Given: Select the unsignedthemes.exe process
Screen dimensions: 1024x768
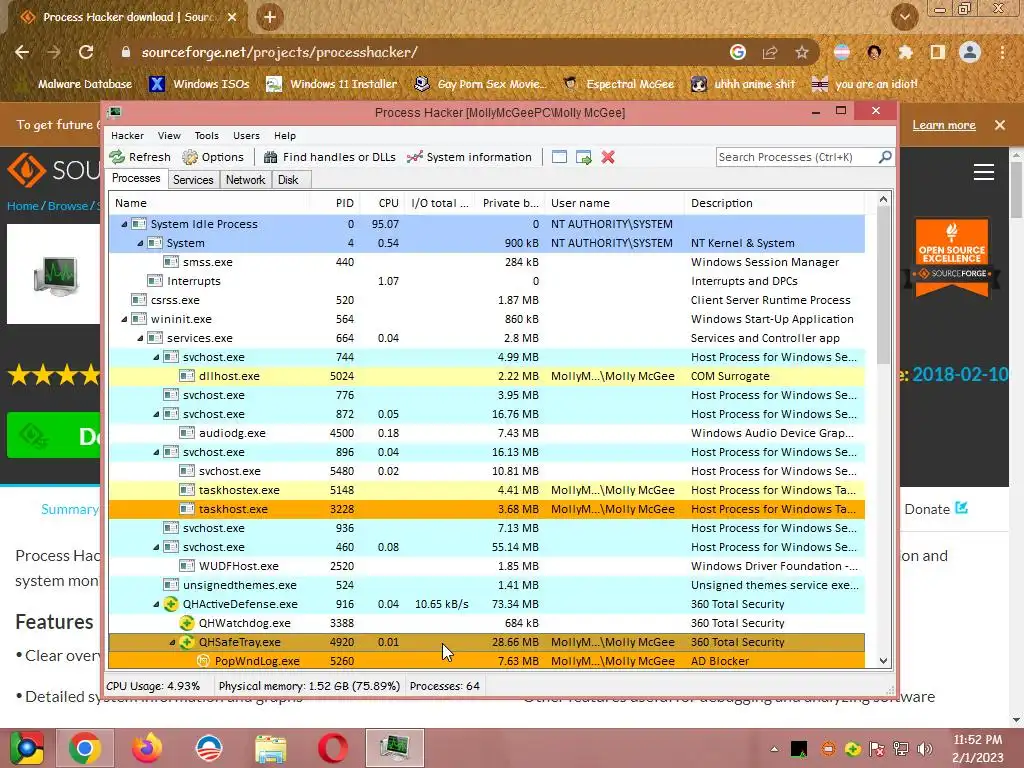Looking at the screenshot, I should pyautogui.click(x=487, y=585).
